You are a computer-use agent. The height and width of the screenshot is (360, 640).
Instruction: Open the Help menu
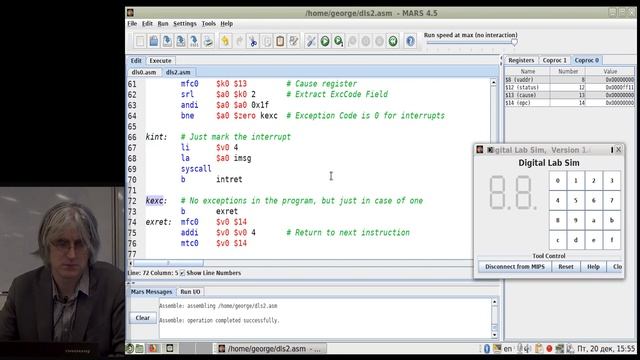point(227,24)
